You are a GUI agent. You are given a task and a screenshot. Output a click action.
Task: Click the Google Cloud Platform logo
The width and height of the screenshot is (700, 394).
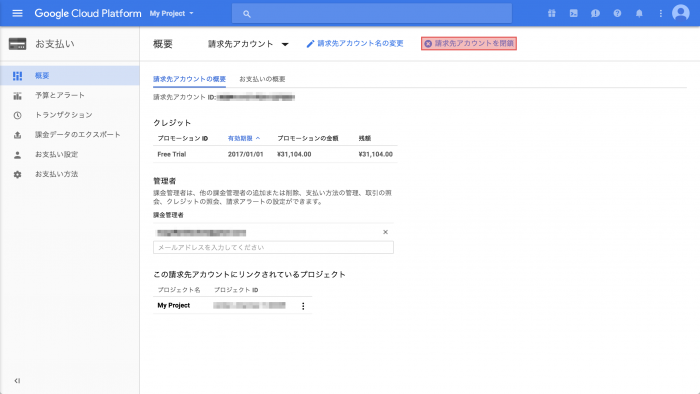(x=88, y=13)
